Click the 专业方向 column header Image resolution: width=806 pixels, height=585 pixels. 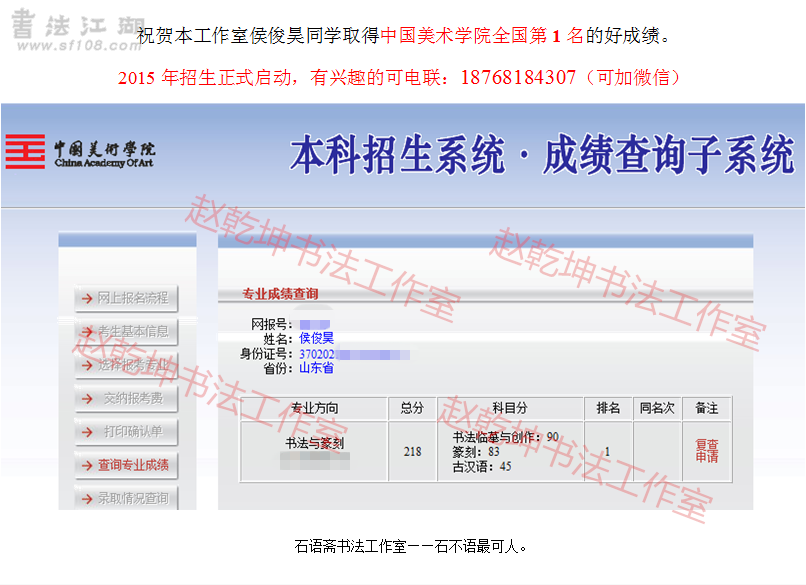(314, 408)
